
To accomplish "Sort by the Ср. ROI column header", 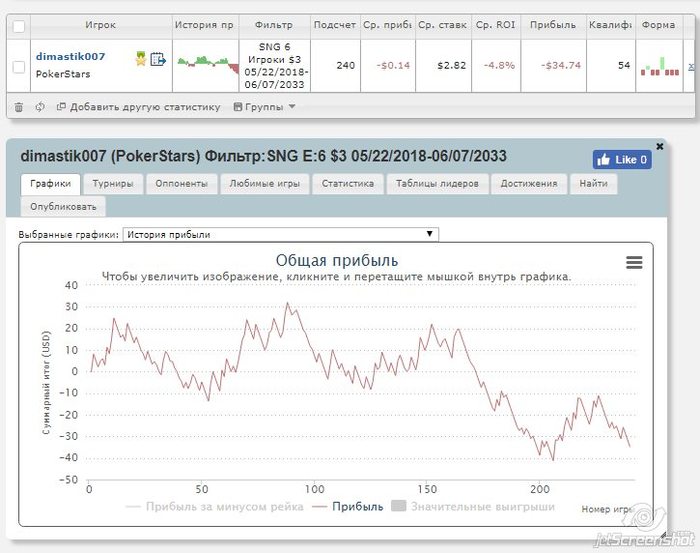I will 496,25.
